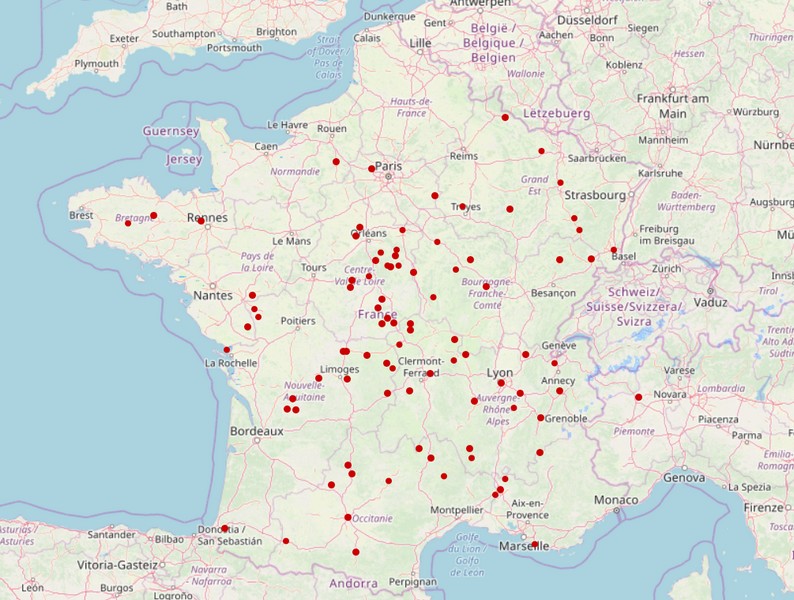Click the Bordeaux city label
794x600 pixels.
point(257,431)
